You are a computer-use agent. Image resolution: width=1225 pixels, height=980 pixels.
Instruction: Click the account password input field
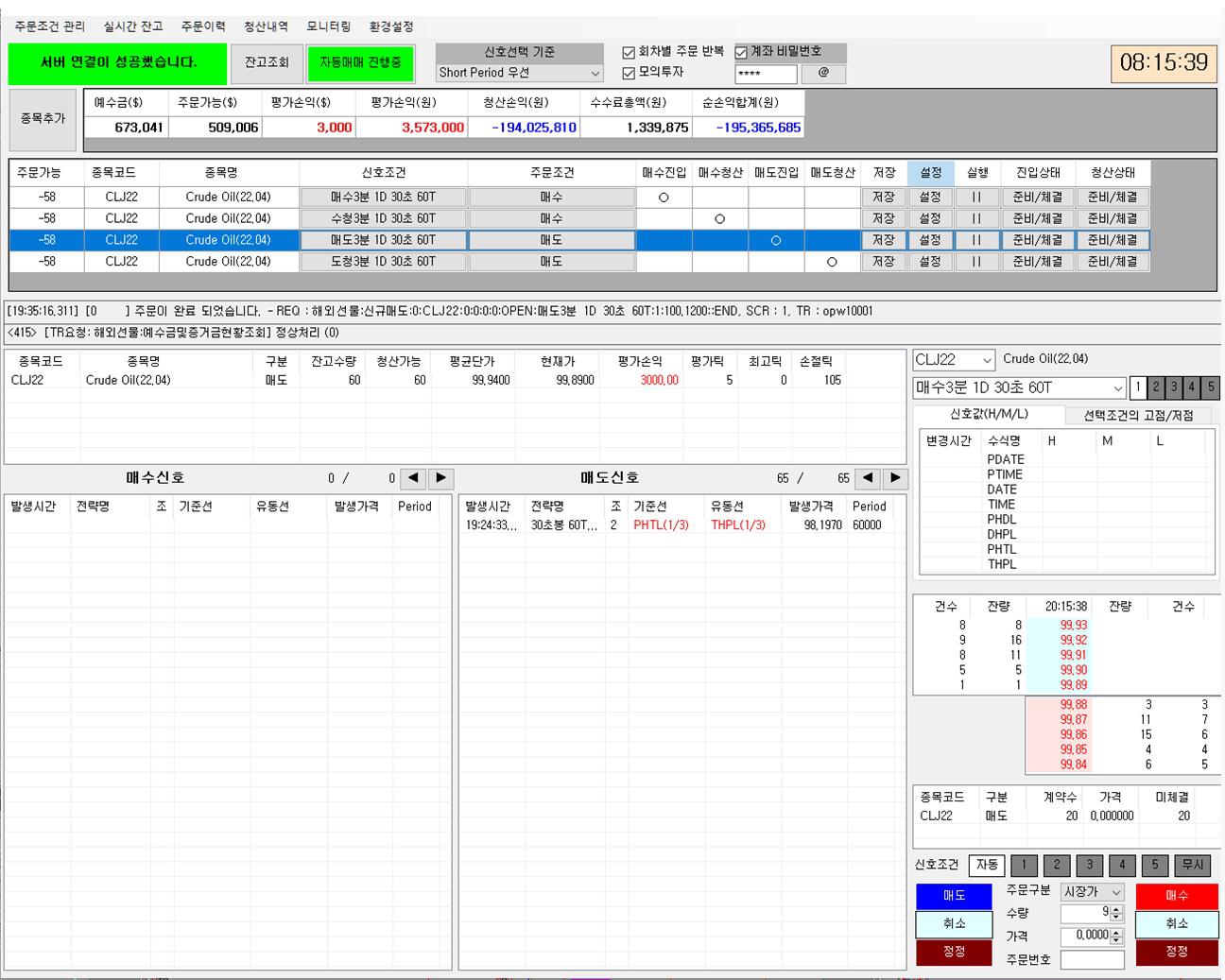pyautogui.click(x=766, y=74)
